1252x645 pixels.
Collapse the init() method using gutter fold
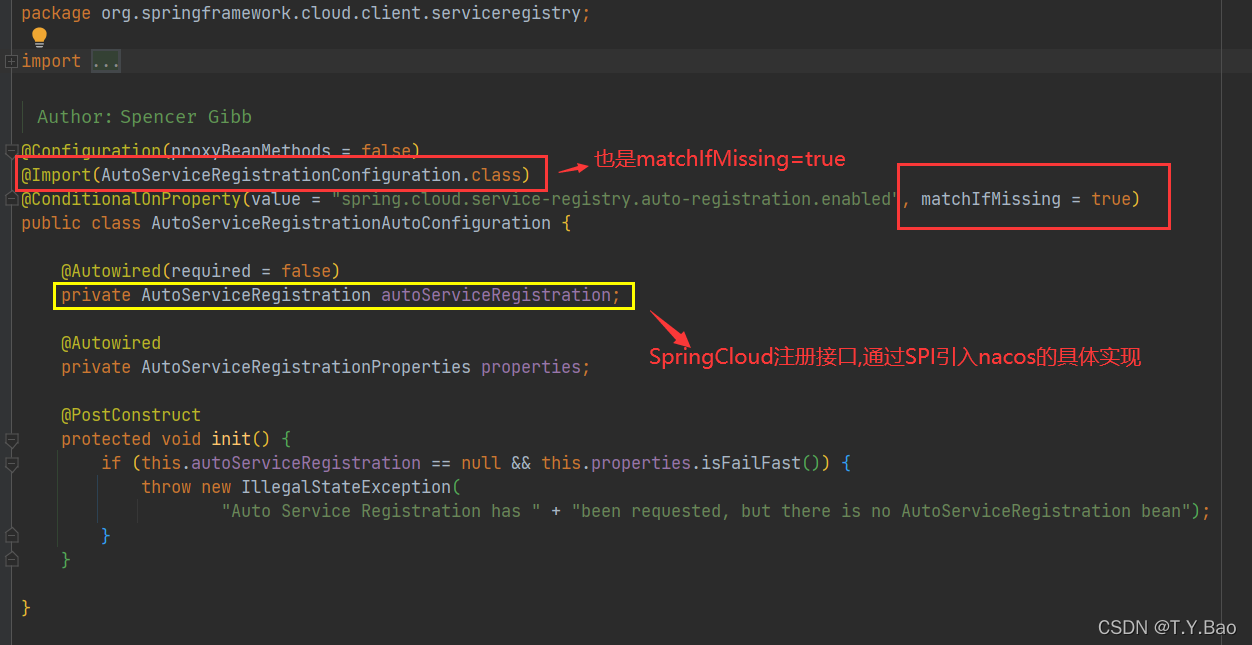coord(11,439)
